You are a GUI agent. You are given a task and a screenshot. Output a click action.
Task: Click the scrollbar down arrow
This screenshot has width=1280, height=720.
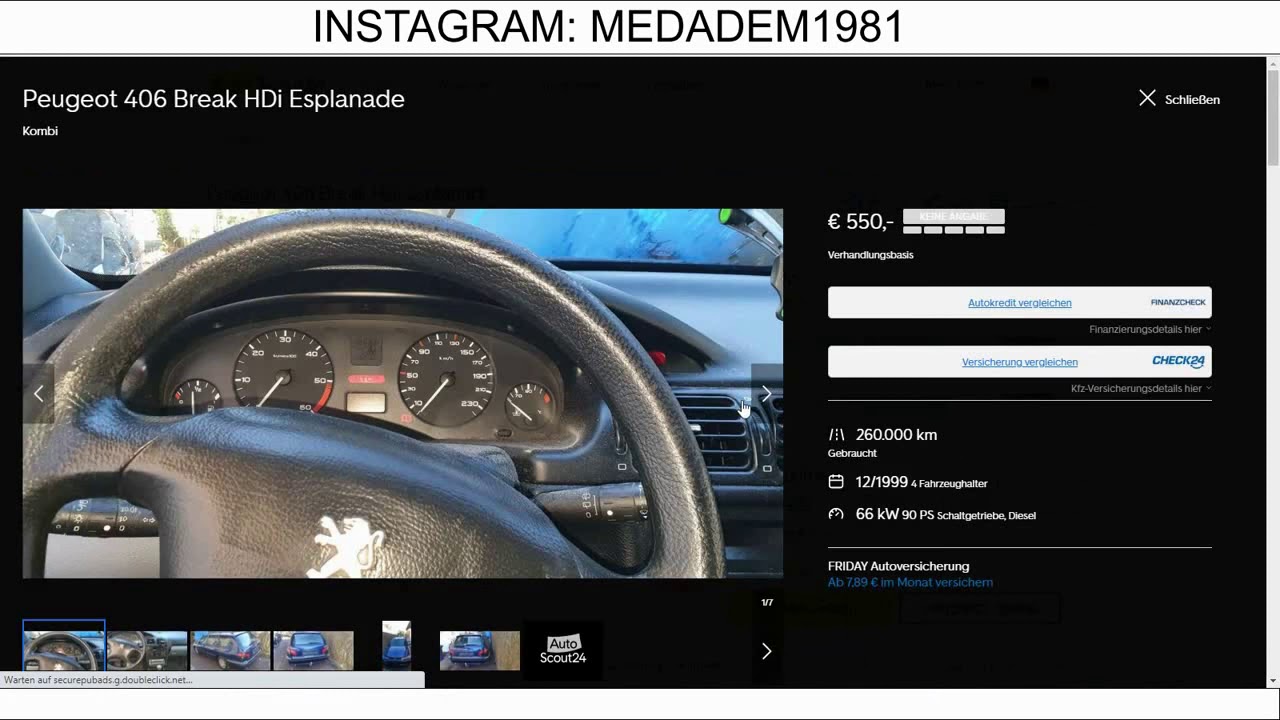click(x=1273, y=681)
